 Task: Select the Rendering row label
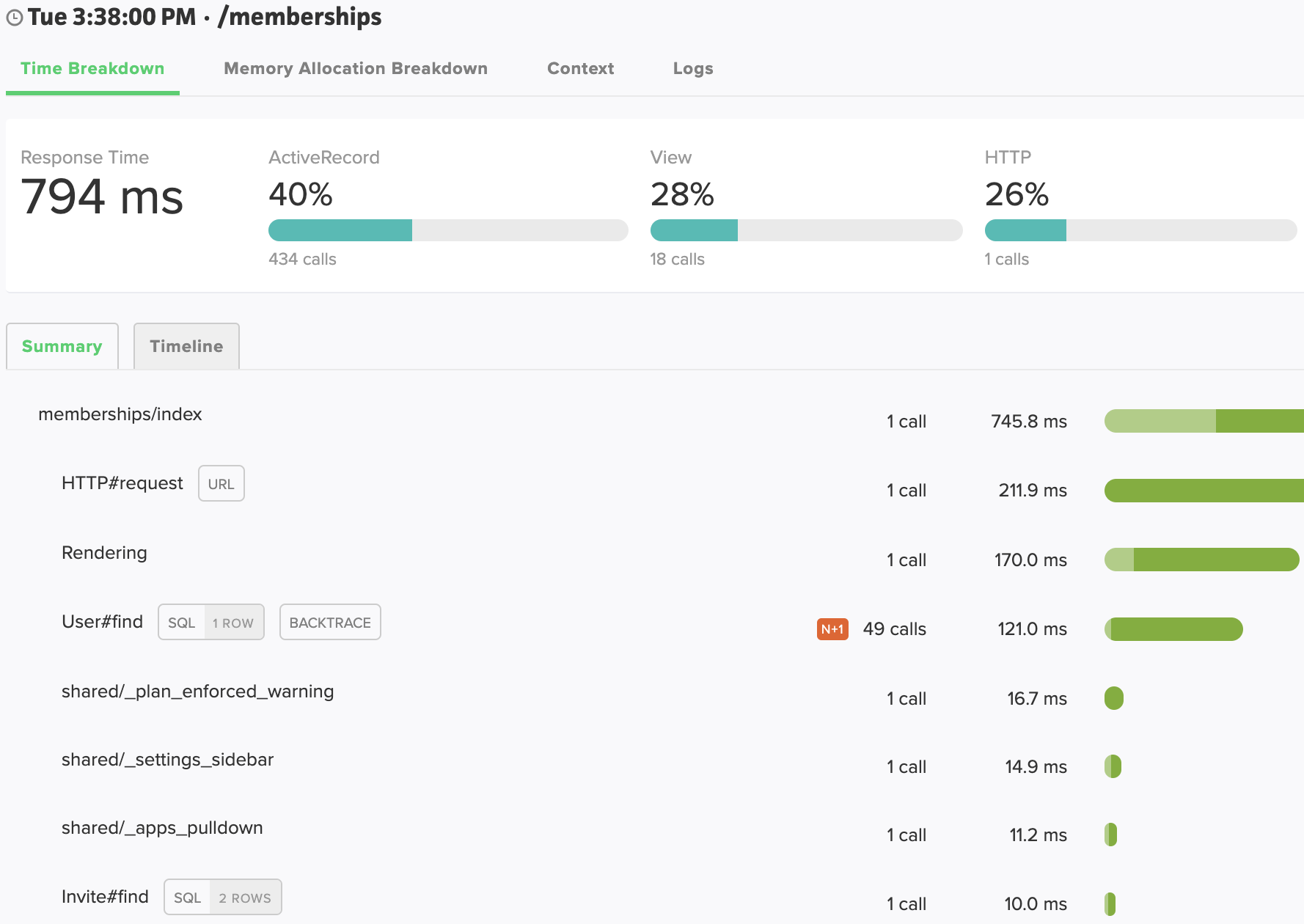click(104, 553)
